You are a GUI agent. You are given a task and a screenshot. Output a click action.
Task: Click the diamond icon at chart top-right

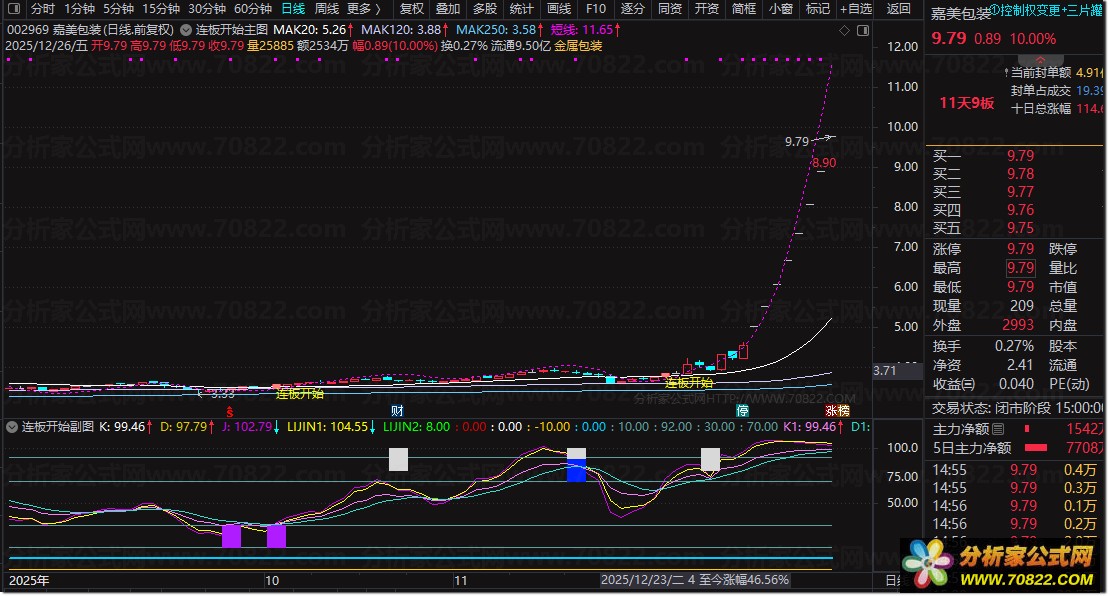[x=844, y=30]
